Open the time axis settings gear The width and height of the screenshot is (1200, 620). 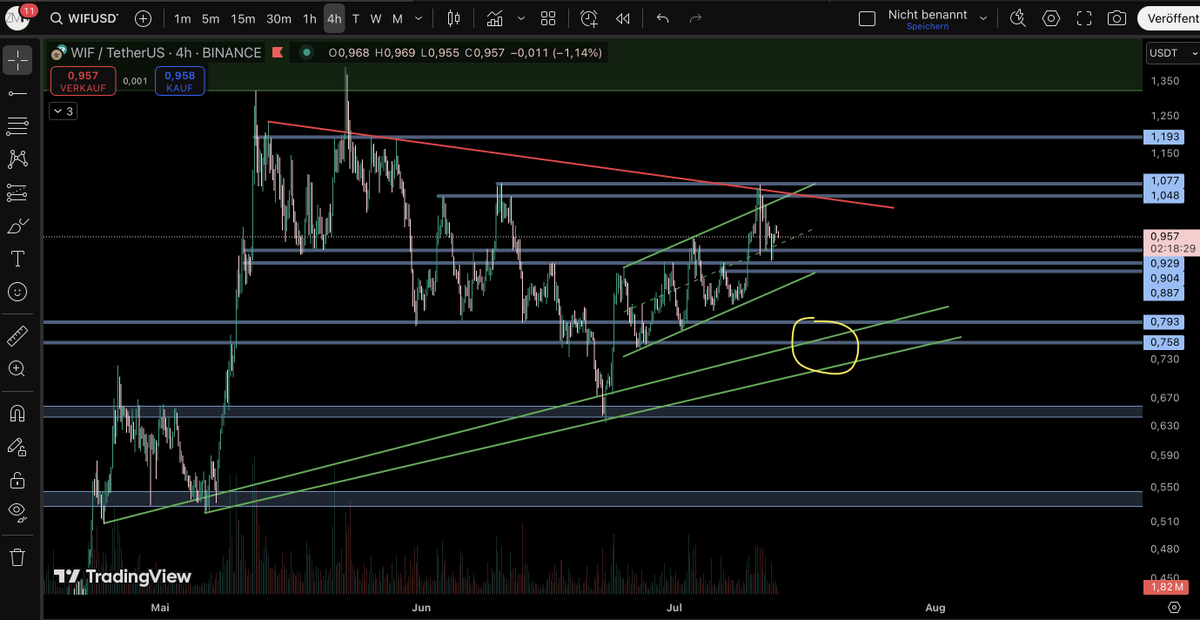(x=1174, y=607)
